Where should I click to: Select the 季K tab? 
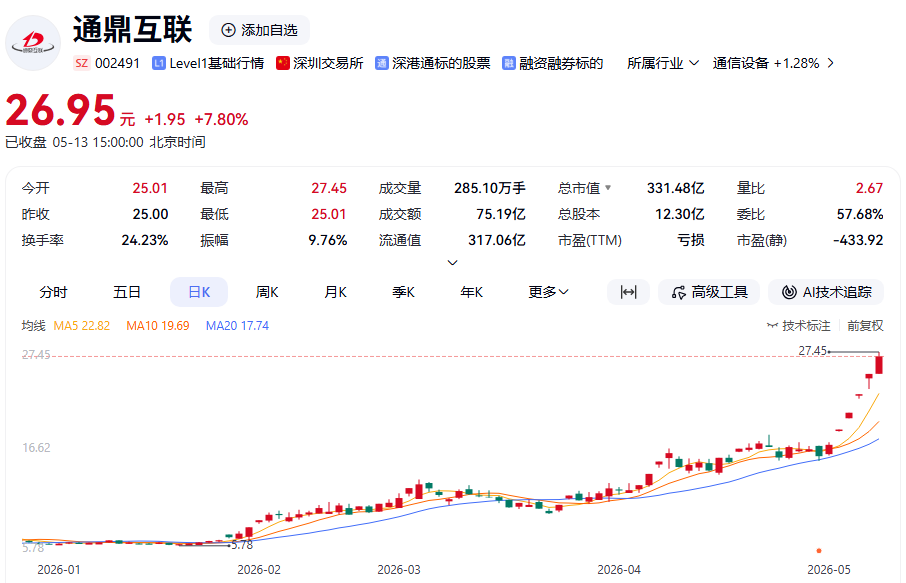(x=403, y=292)
